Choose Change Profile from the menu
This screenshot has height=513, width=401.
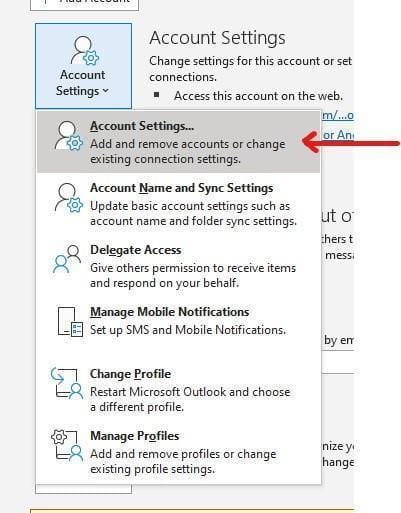tap(178, 390)
